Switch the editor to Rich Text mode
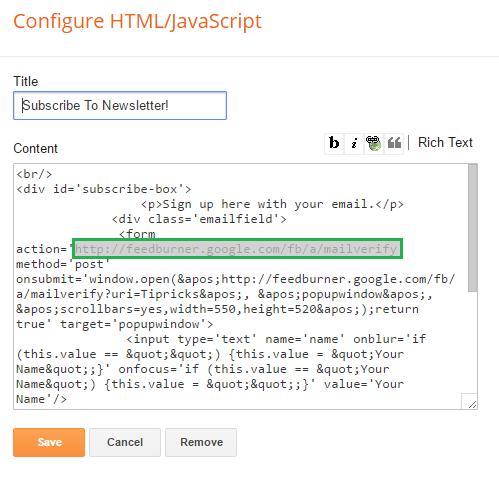The image size is (499, 480). pyautogui.click(x=445, y=143)
